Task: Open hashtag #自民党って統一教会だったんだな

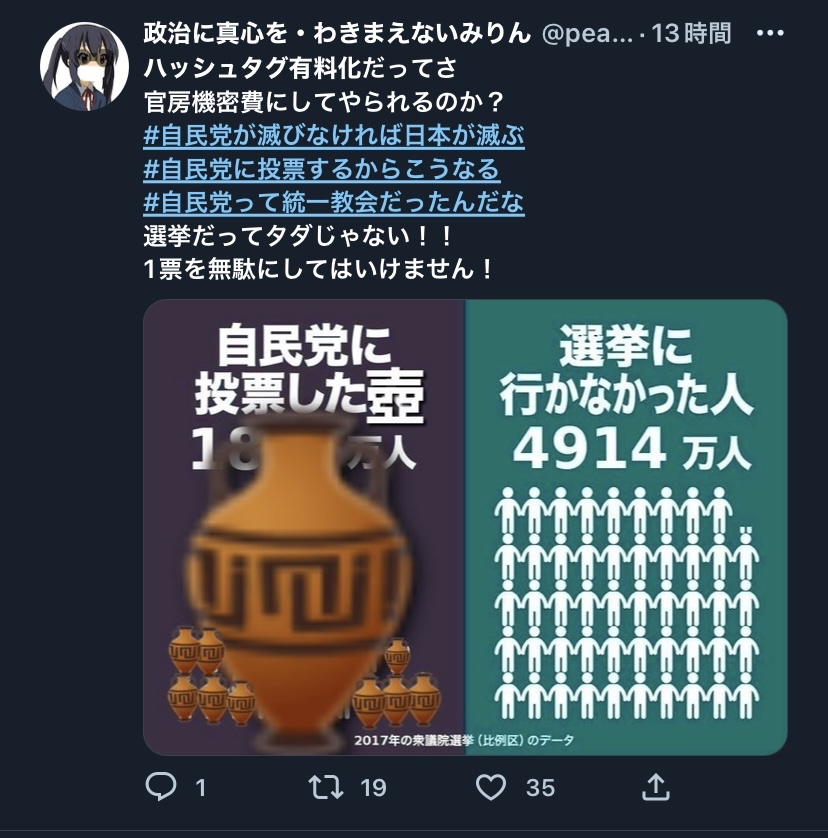Action: point(334,202)
